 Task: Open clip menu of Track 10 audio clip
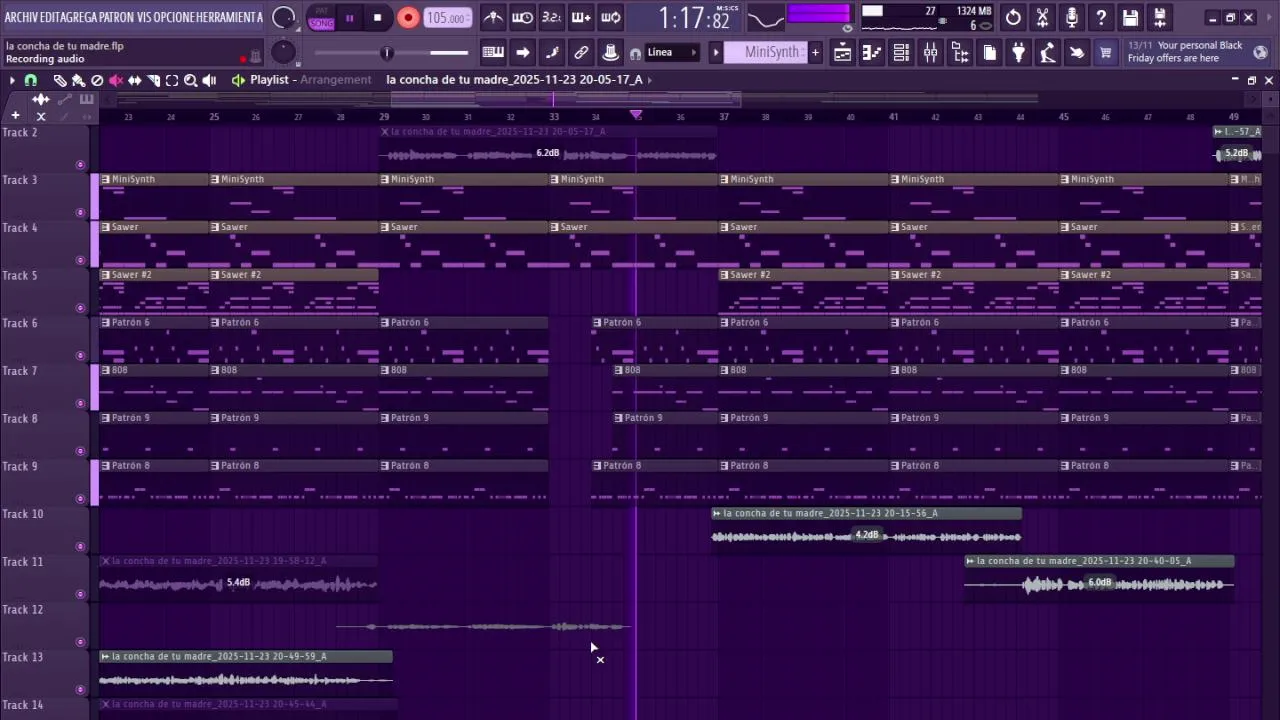(x=717, y=513)
